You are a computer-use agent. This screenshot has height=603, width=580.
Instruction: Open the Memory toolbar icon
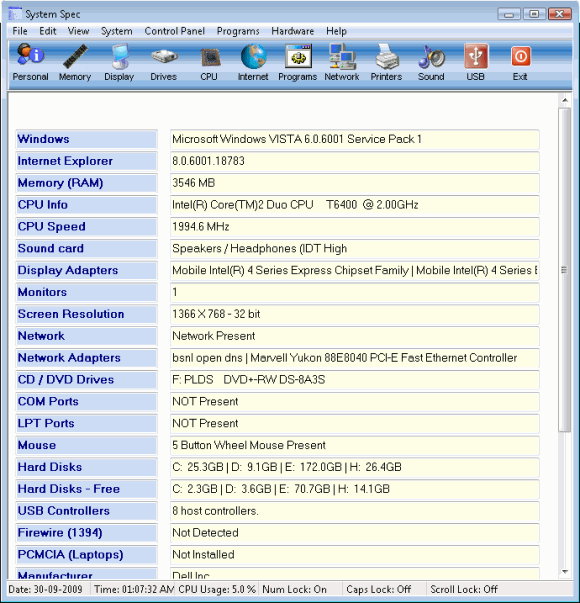click(75, 62)
